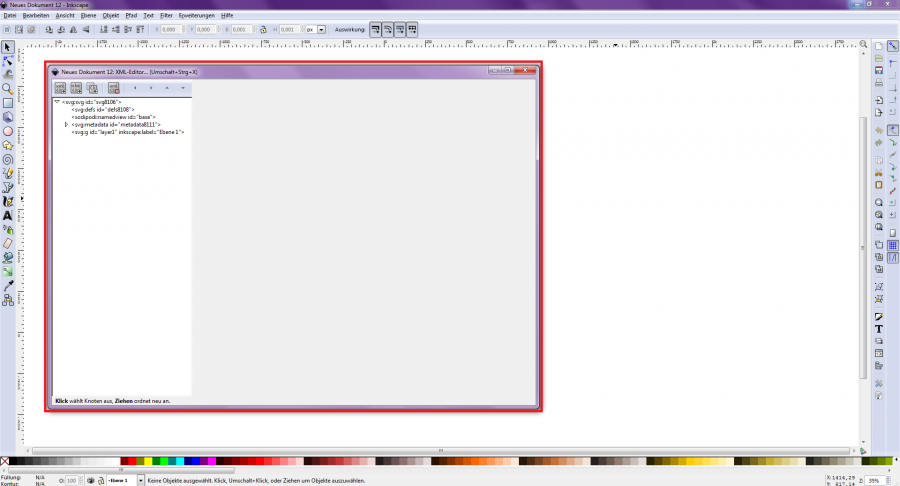Screen dimensions: 900x486
Task: Select the Spiral tool
Action: [x=8, y=158]
